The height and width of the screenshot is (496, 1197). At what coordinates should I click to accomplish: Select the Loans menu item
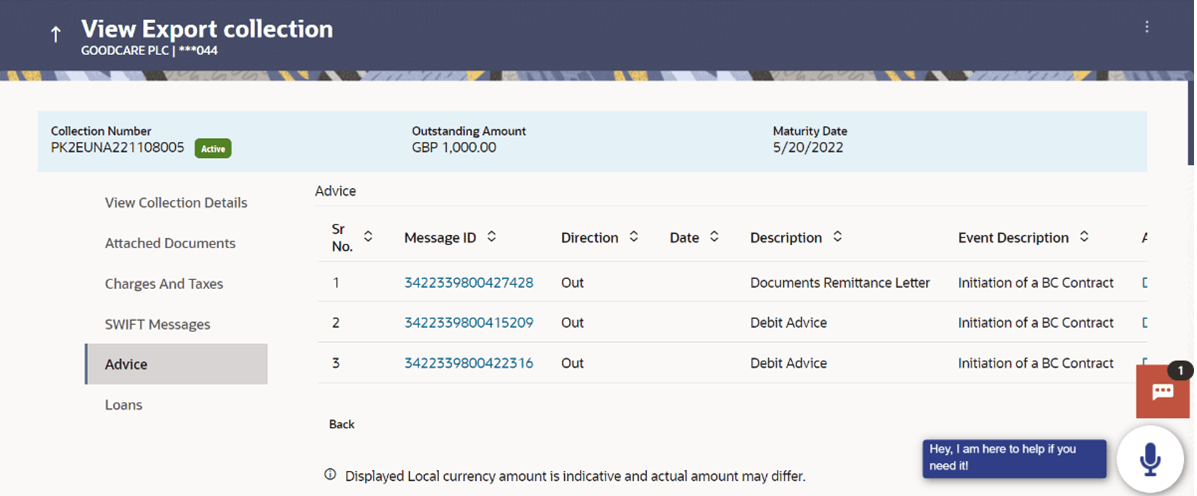tap(124, 405)
